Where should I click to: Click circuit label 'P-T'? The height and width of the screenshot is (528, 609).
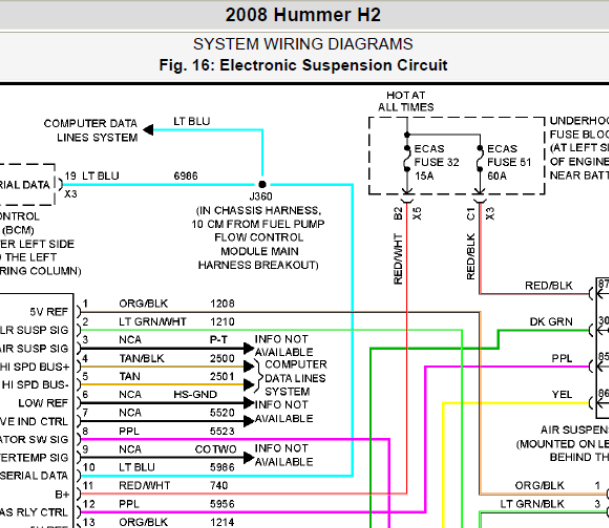(x=218, y=340)
